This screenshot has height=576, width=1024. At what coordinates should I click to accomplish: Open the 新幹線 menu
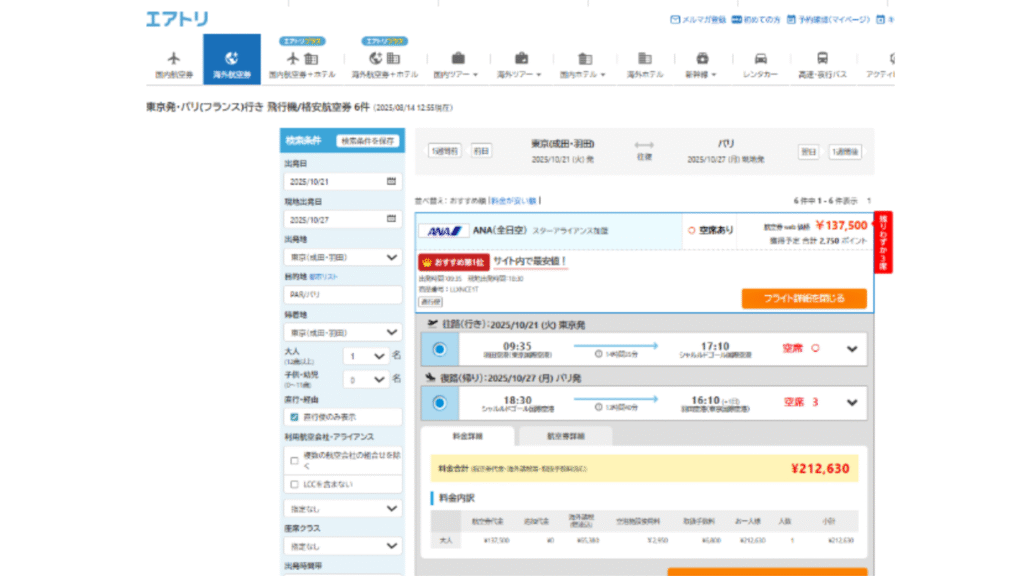(x=701, y=65)
